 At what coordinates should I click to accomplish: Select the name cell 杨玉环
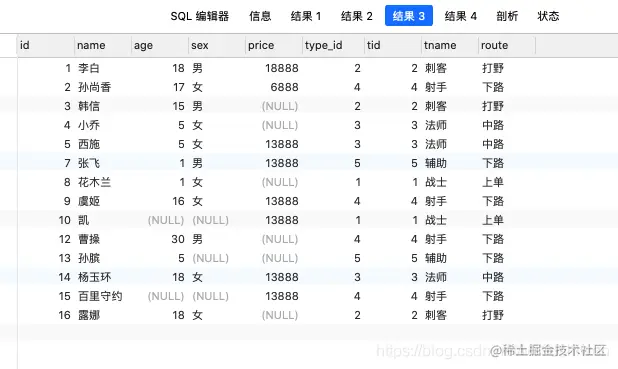95,277
